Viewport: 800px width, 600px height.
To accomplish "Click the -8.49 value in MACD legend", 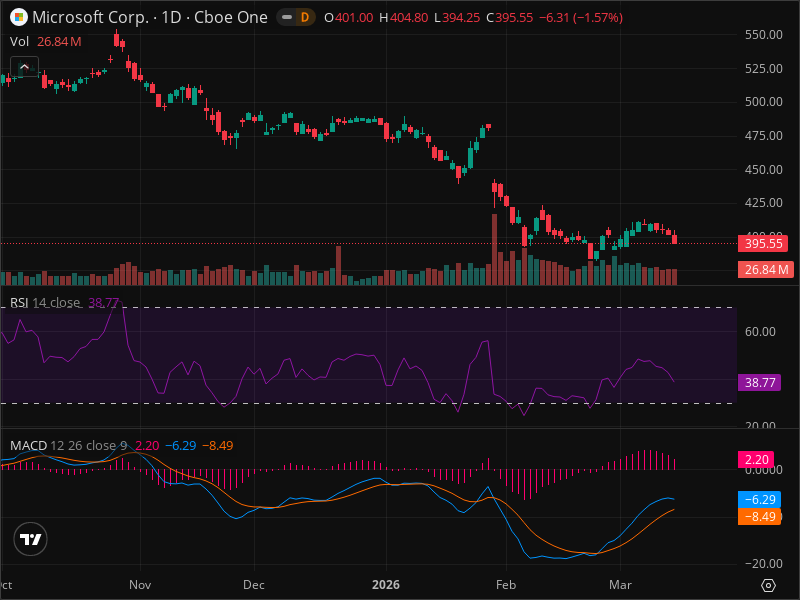I will 218,445.
